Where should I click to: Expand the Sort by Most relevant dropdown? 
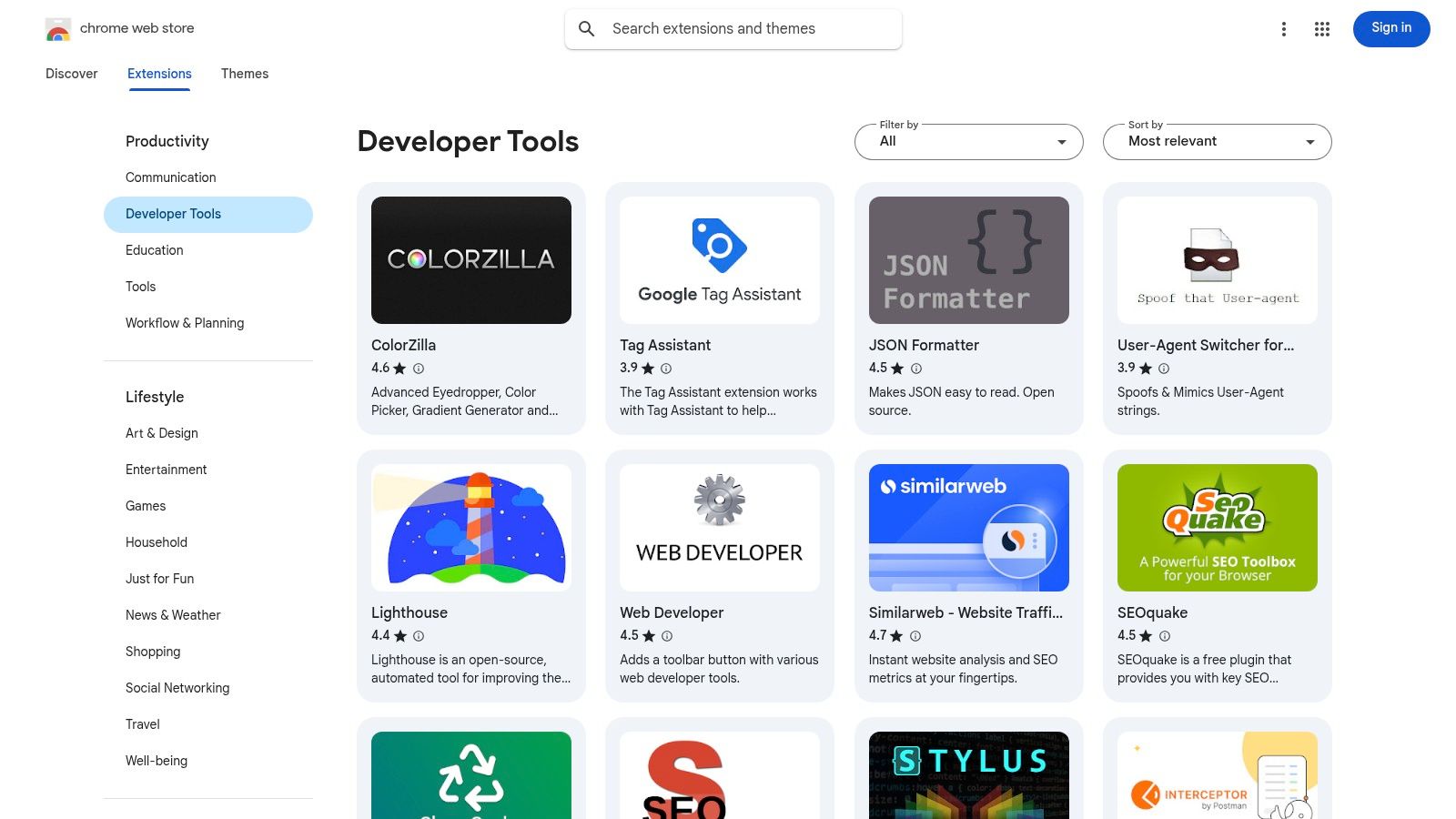1217,141
